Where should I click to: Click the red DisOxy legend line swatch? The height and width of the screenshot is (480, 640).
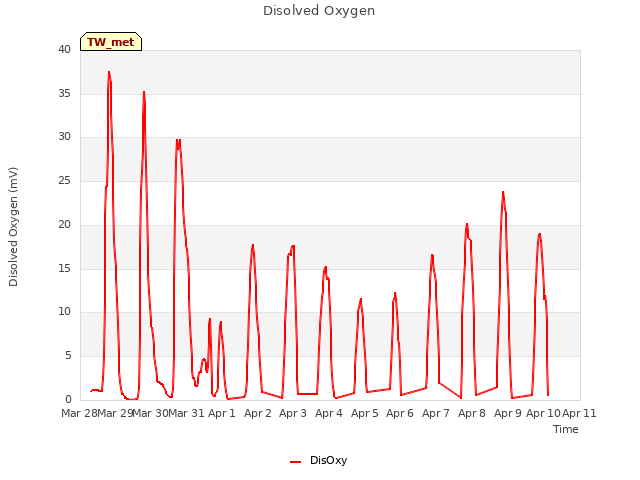point(296,462)
